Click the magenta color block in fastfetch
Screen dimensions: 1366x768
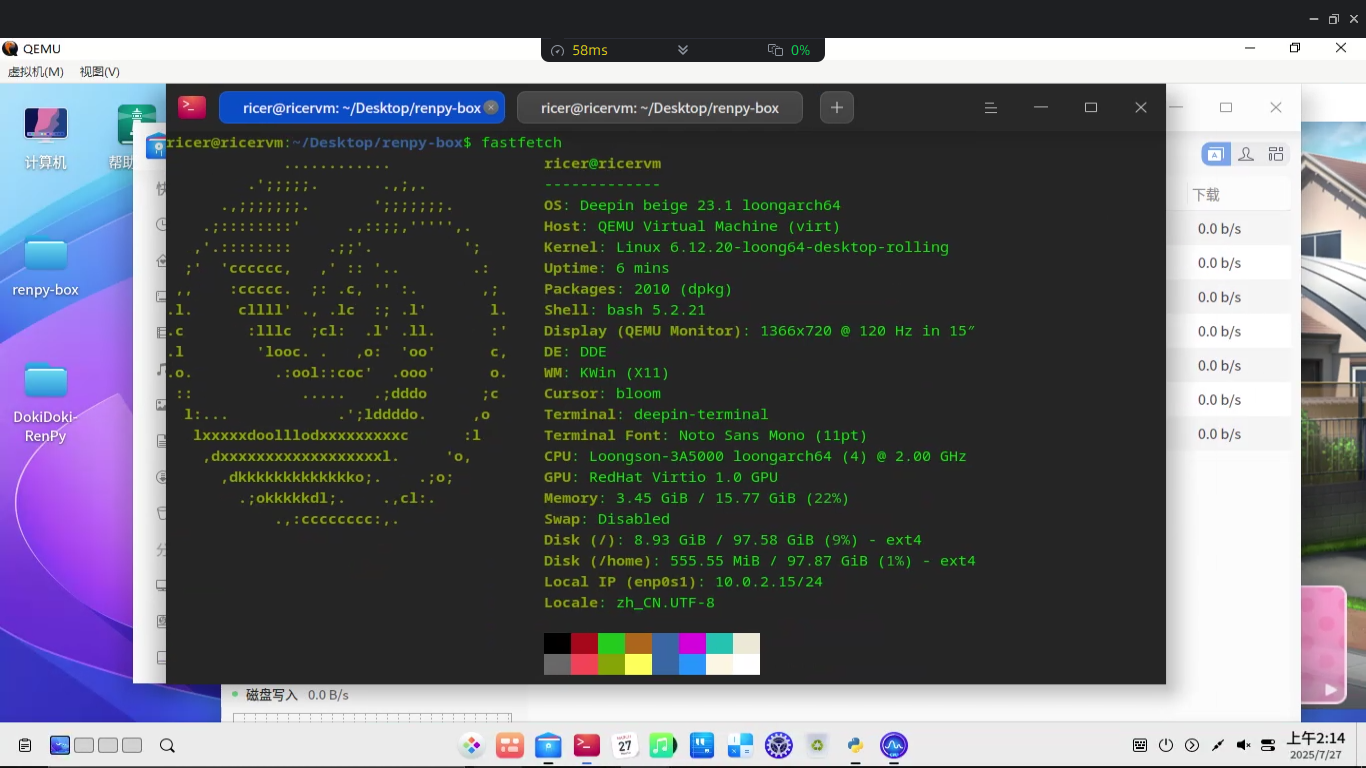[x=692, y=643]
